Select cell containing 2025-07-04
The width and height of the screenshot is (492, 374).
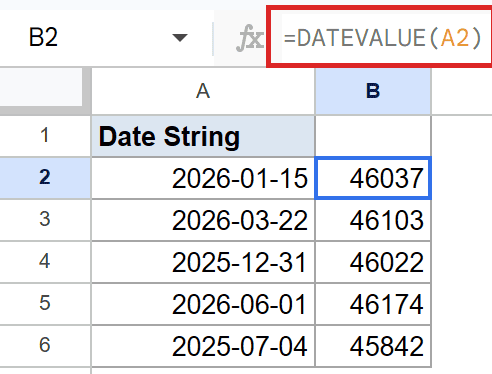click(x=203, y=346)
